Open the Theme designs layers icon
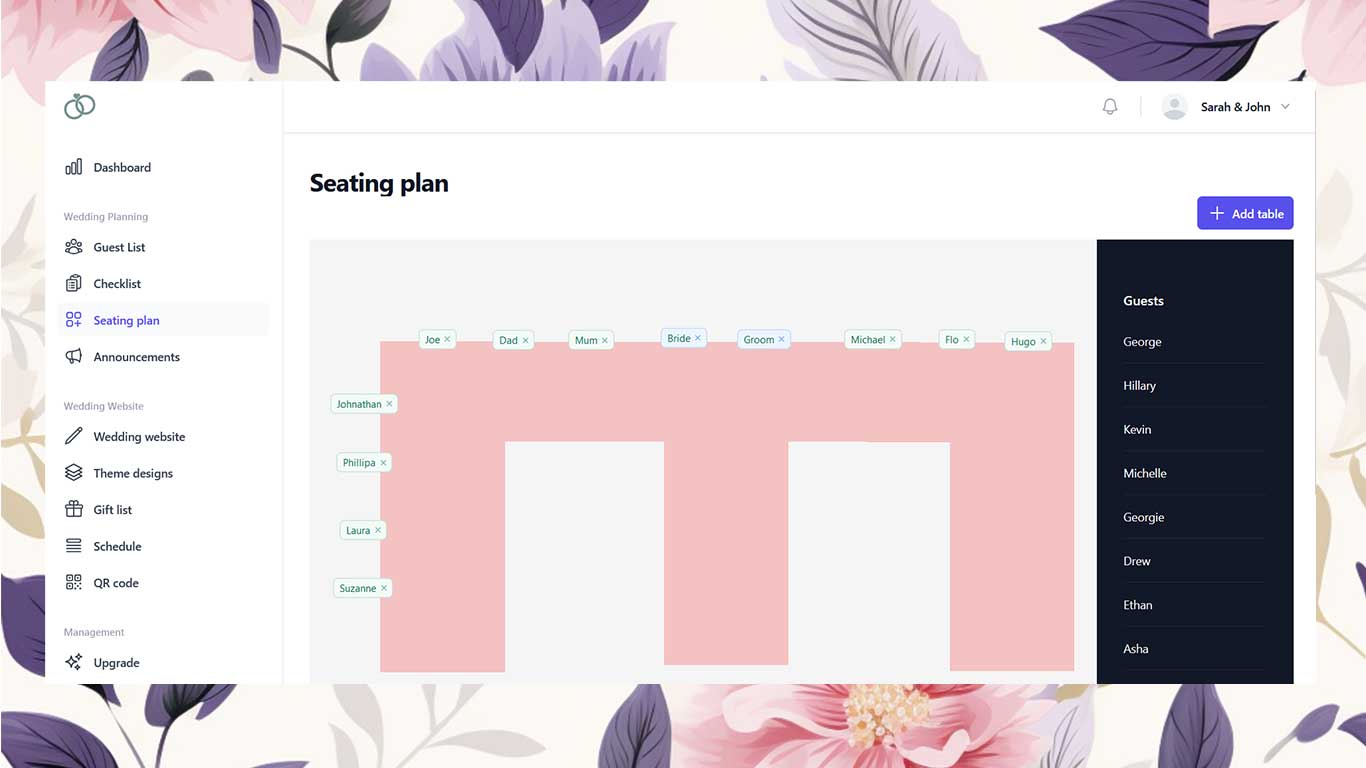1366x768 pixels. 74,472
